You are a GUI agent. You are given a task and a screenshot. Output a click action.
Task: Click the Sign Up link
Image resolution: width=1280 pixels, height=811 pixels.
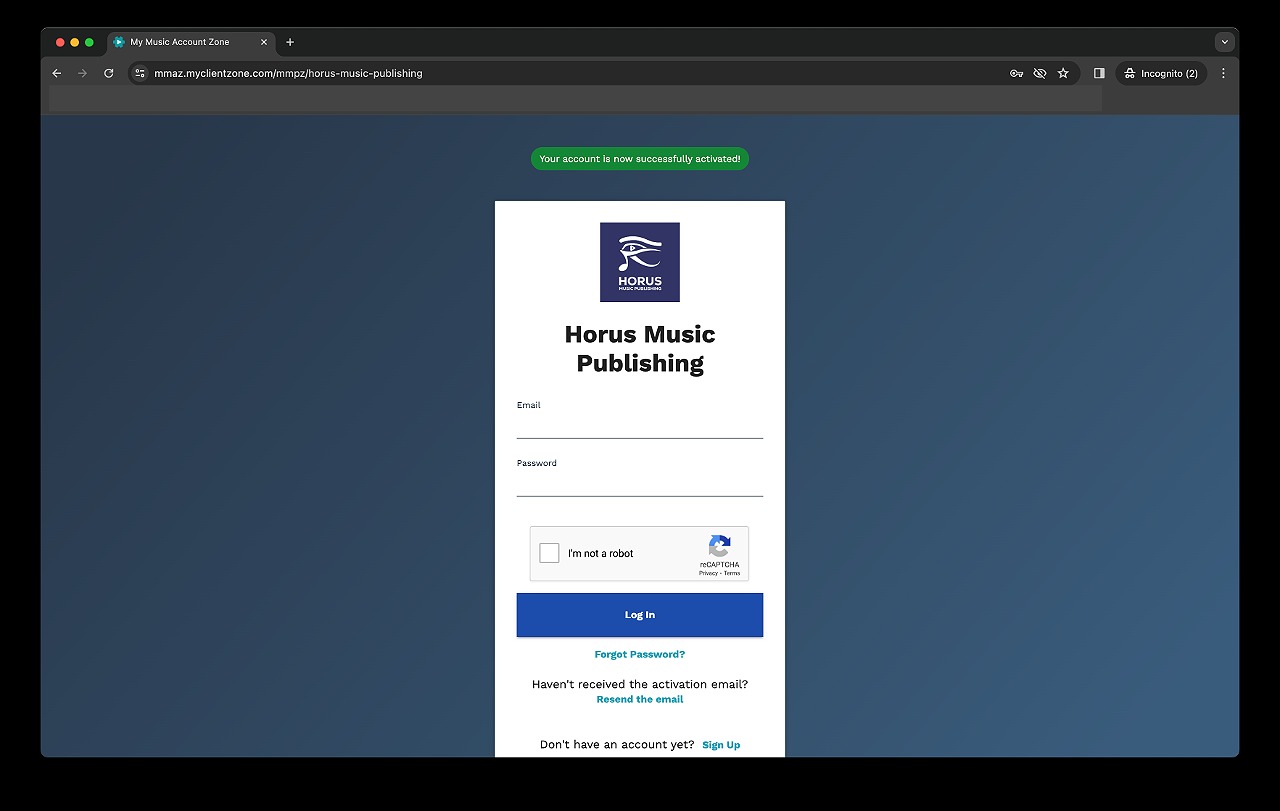point(721,745)
